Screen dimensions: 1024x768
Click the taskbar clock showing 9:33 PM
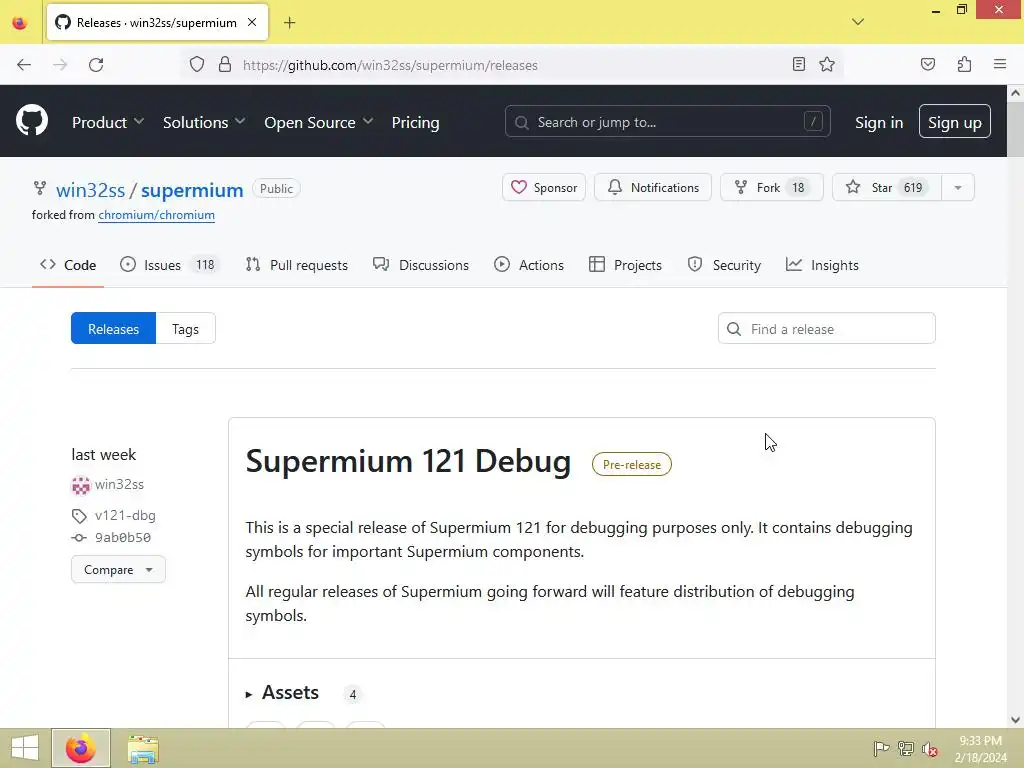[980, 748]
